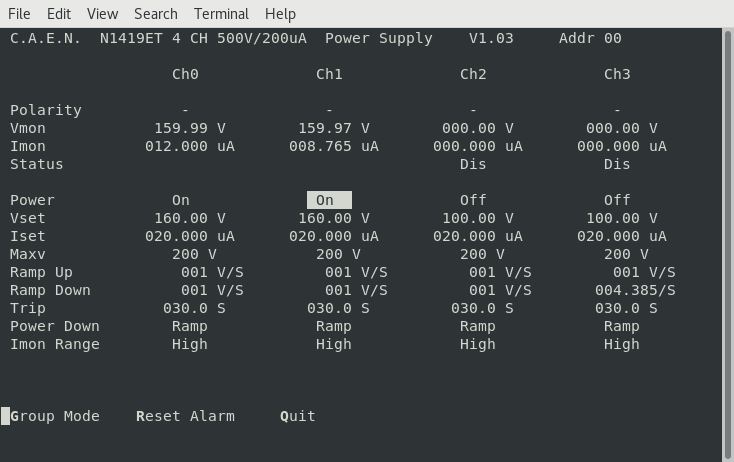Open the View menu
This screenshot has height=462, width=734.
(x=102, y=14)
